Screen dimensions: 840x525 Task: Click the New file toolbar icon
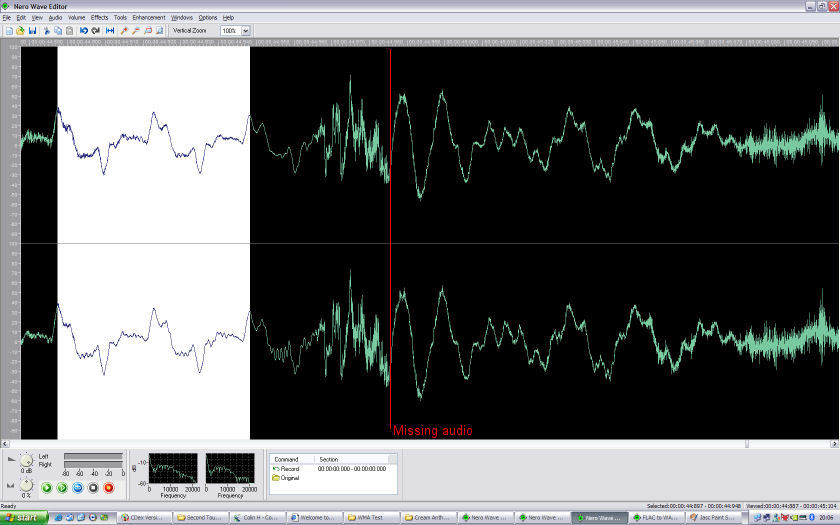(8, 31)
